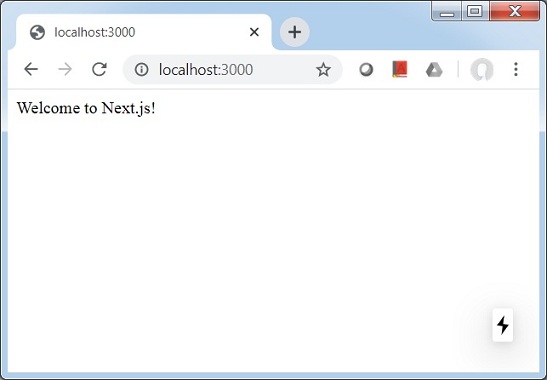Image resolution: width=547 pixels, height=380 pixels.
Task: Go back with the browser back arrow
Action: [x=31, y=69]
